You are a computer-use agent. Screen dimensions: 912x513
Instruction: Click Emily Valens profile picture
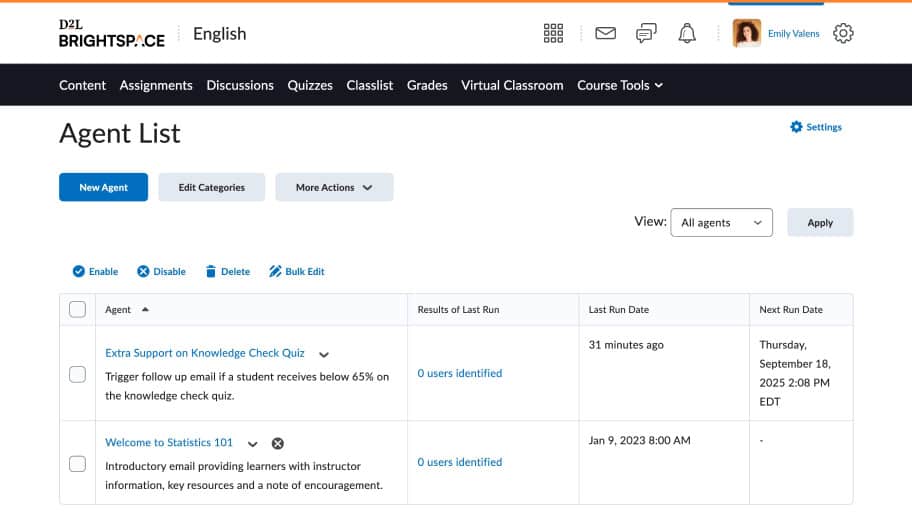click(x=747, y=33)
